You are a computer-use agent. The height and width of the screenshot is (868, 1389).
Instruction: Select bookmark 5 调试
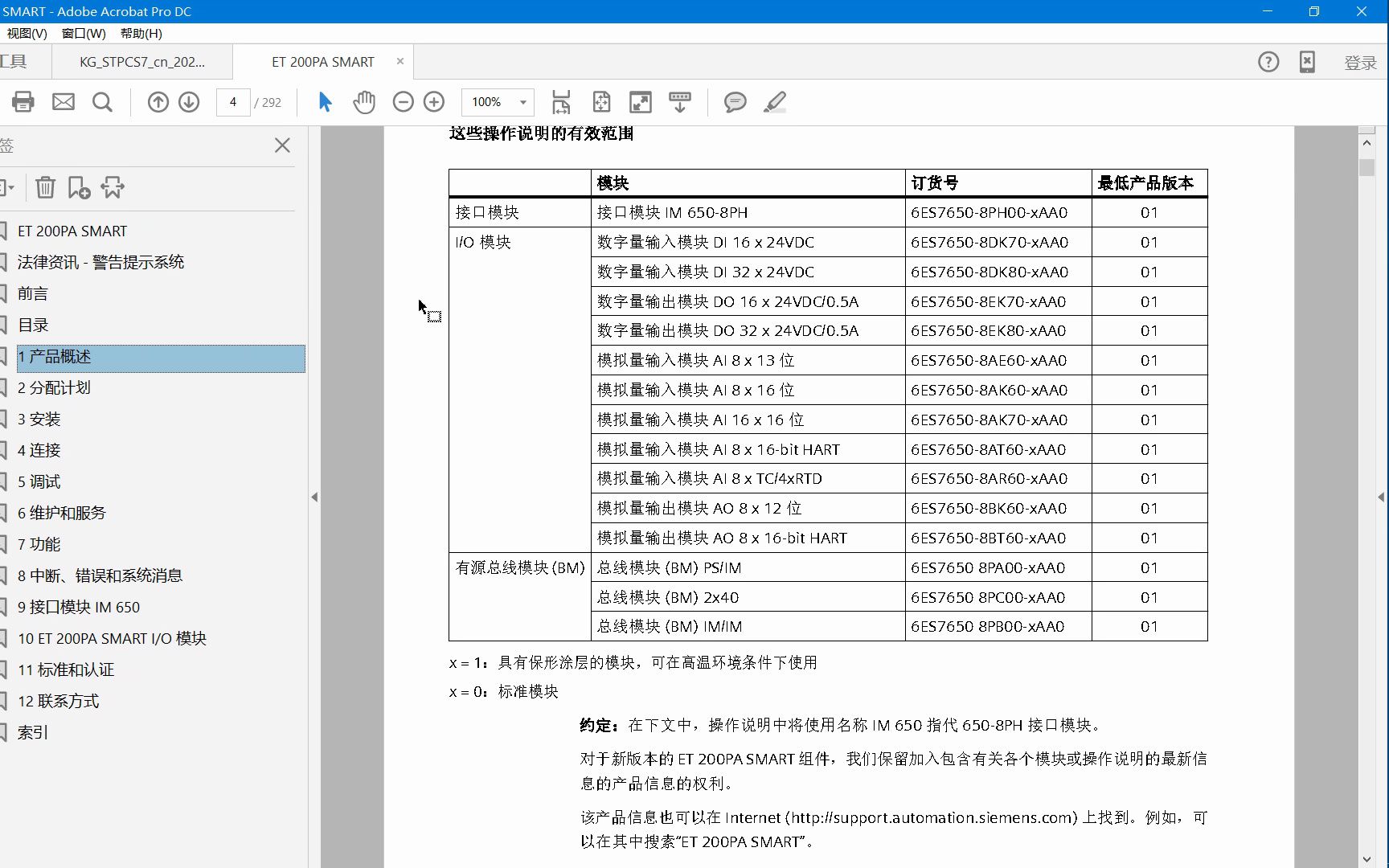(39, 481)
